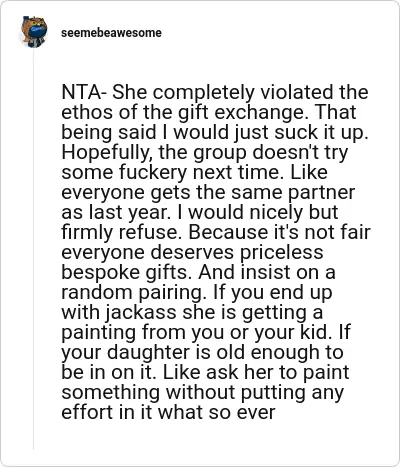Select the final line 'effort in it what so ever'
This screenshot has height=467, width=400.
coord(168,412)
